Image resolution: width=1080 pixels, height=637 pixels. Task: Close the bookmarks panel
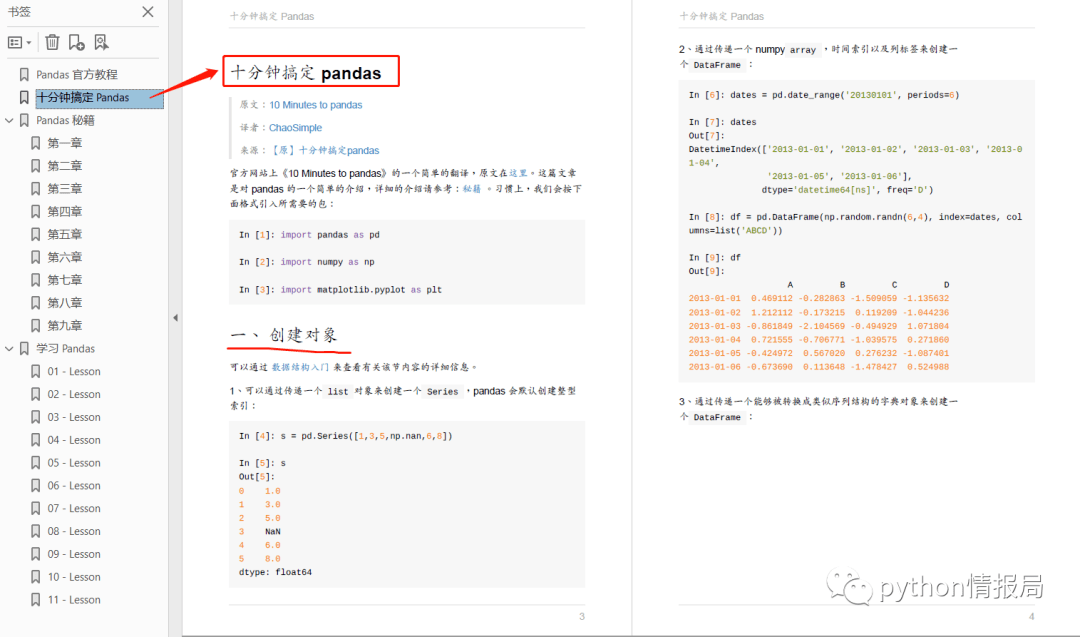click(147, 12)
